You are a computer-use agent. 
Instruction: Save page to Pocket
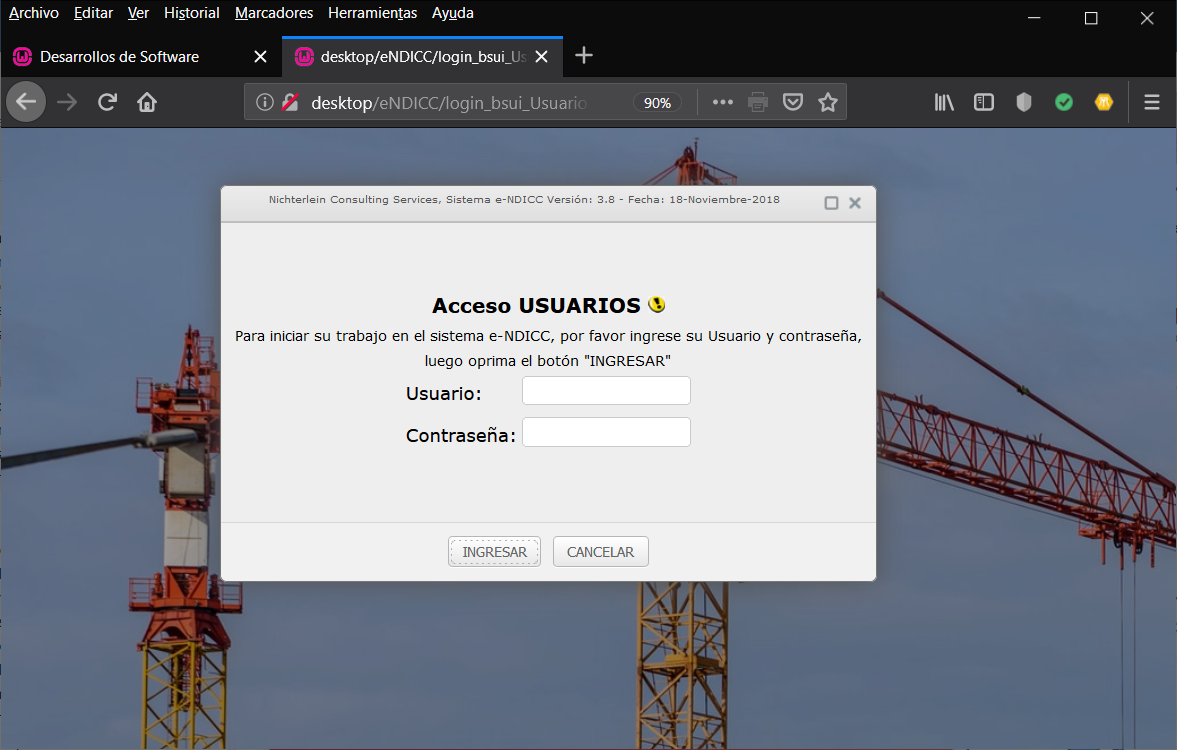point(793,102)
